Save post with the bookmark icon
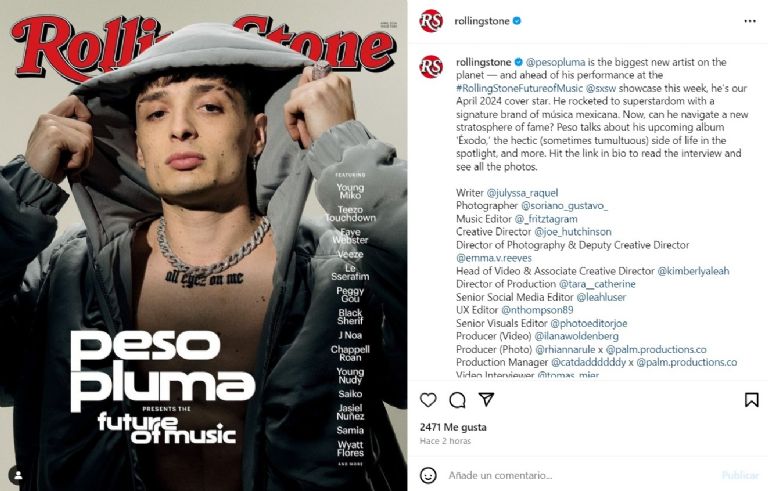This screenshot has height=491, width=768. click(x=751, y=400)
